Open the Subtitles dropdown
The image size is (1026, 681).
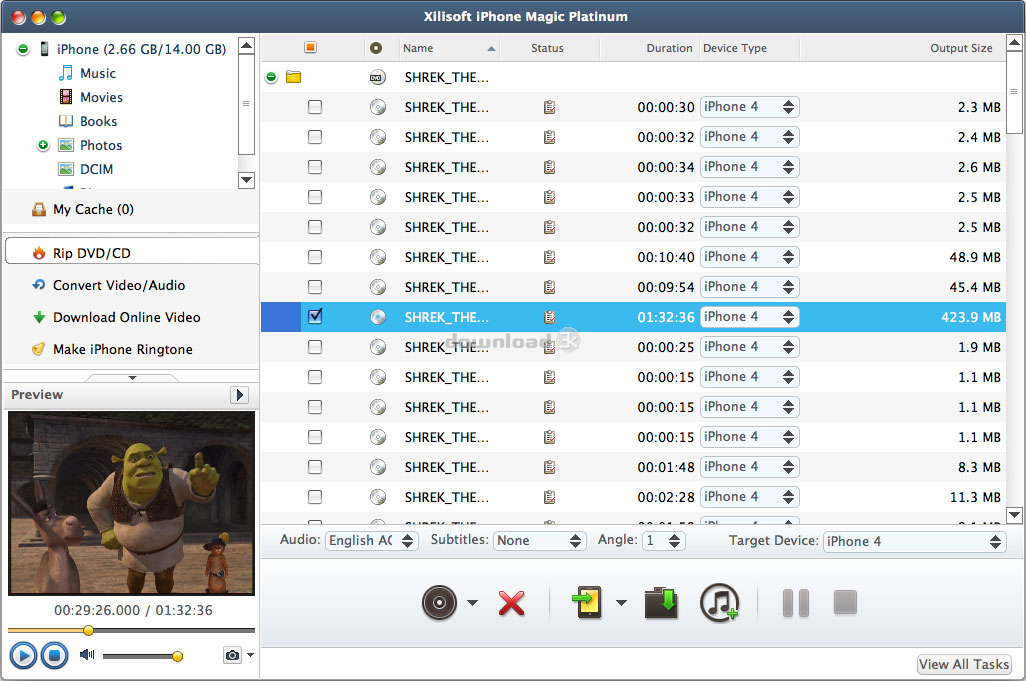(x=539, y=540)
